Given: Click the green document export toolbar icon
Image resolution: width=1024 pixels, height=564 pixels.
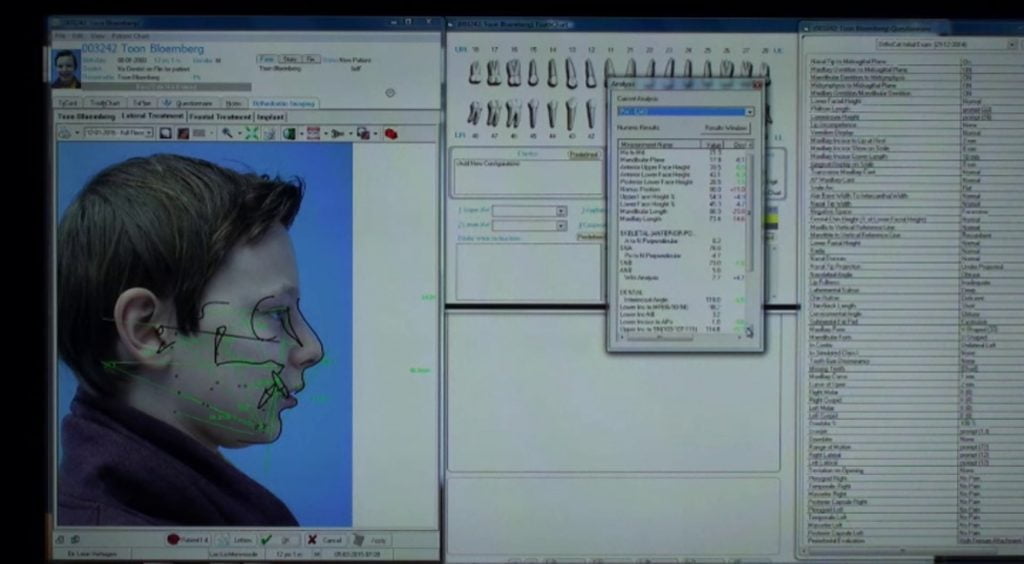Looking at the screenshot, I should click(x=289, y=133).
